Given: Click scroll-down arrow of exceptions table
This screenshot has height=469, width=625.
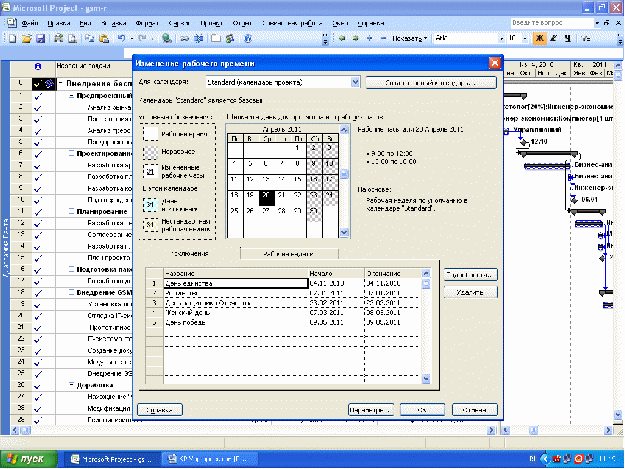Looking at the screenshot, I should [x=426, y=378].
